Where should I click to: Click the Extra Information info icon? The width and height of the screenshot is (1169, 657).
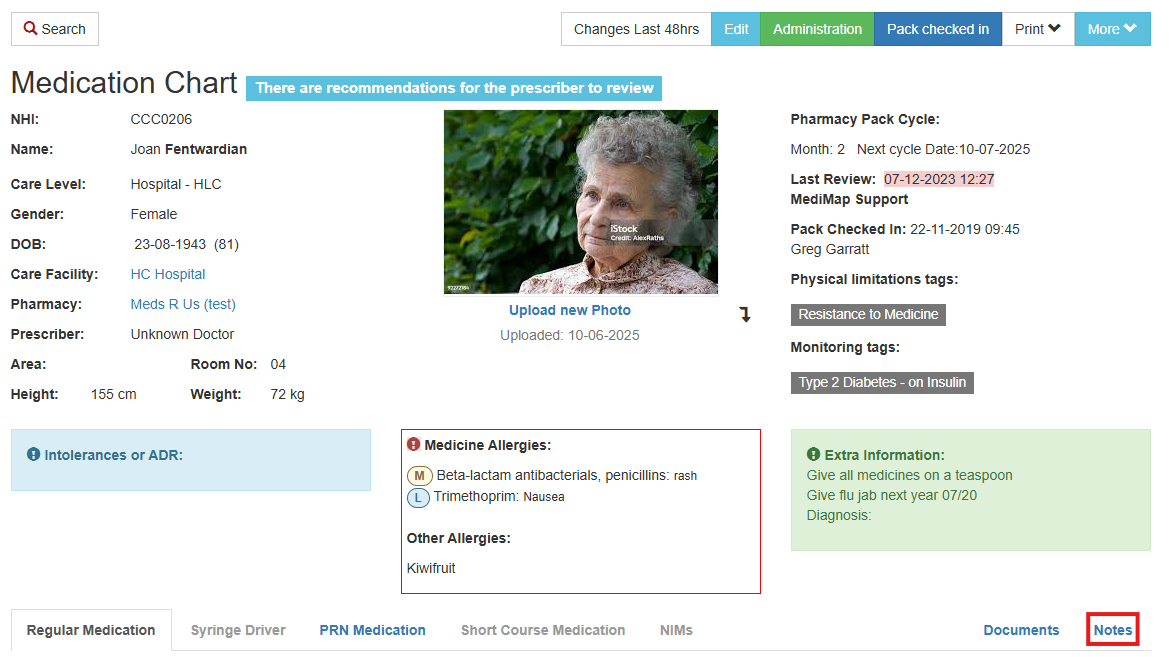point(813,455)
